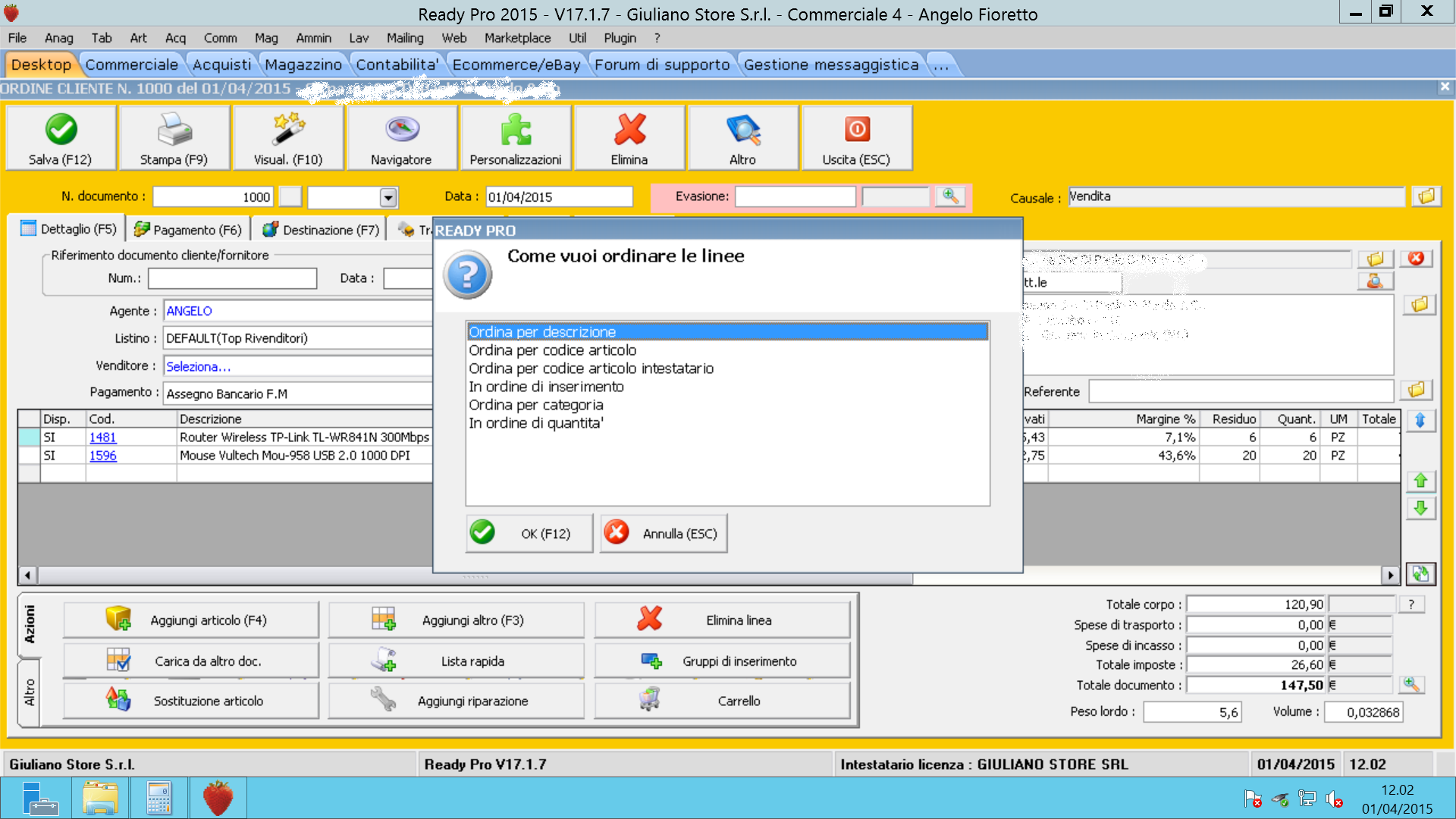Open article code 1481 link

pyautogui.click(x=103, y=437)
